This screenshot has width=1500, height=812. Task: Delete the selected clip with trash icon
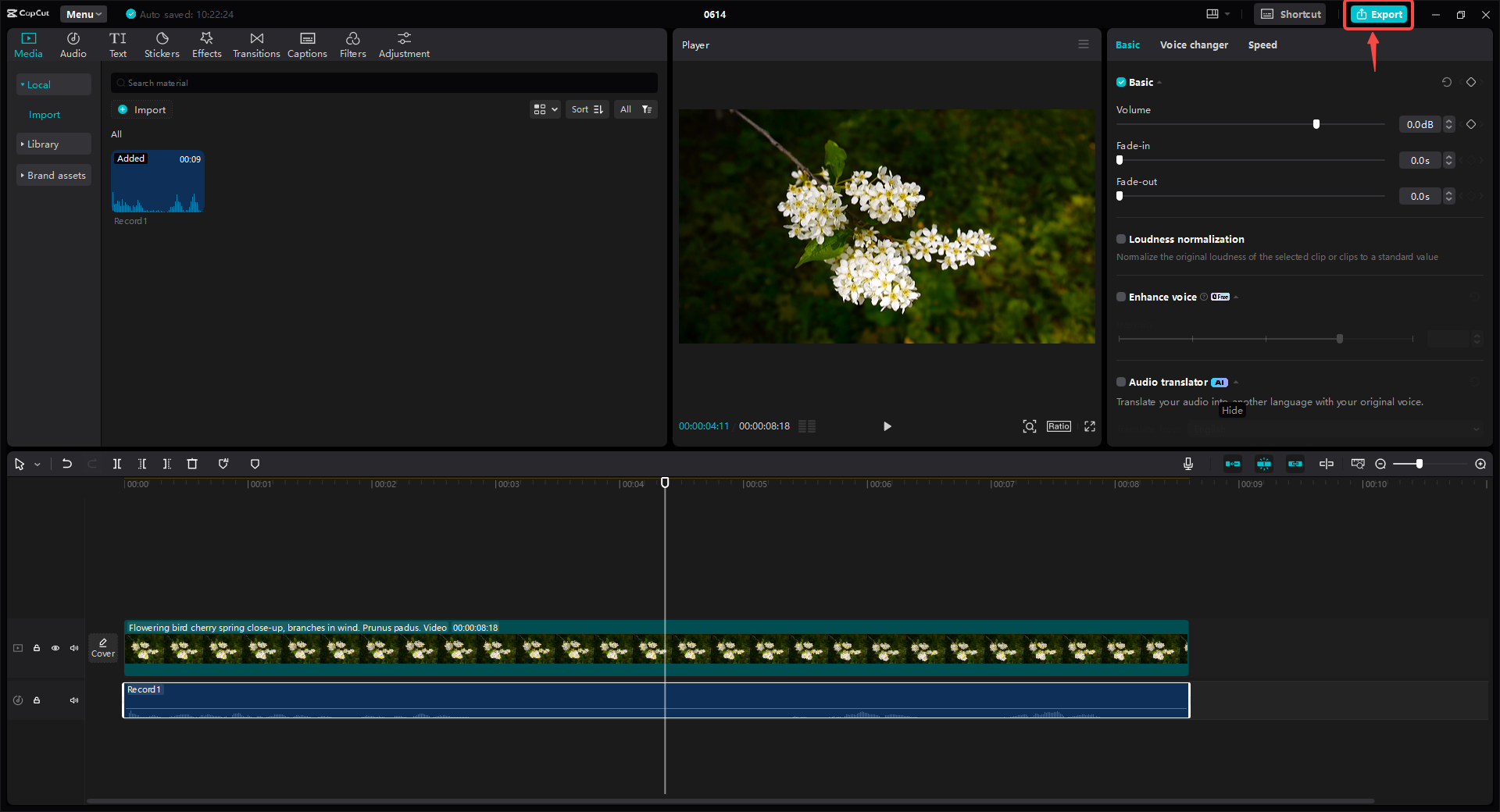(x=192, y=464)
